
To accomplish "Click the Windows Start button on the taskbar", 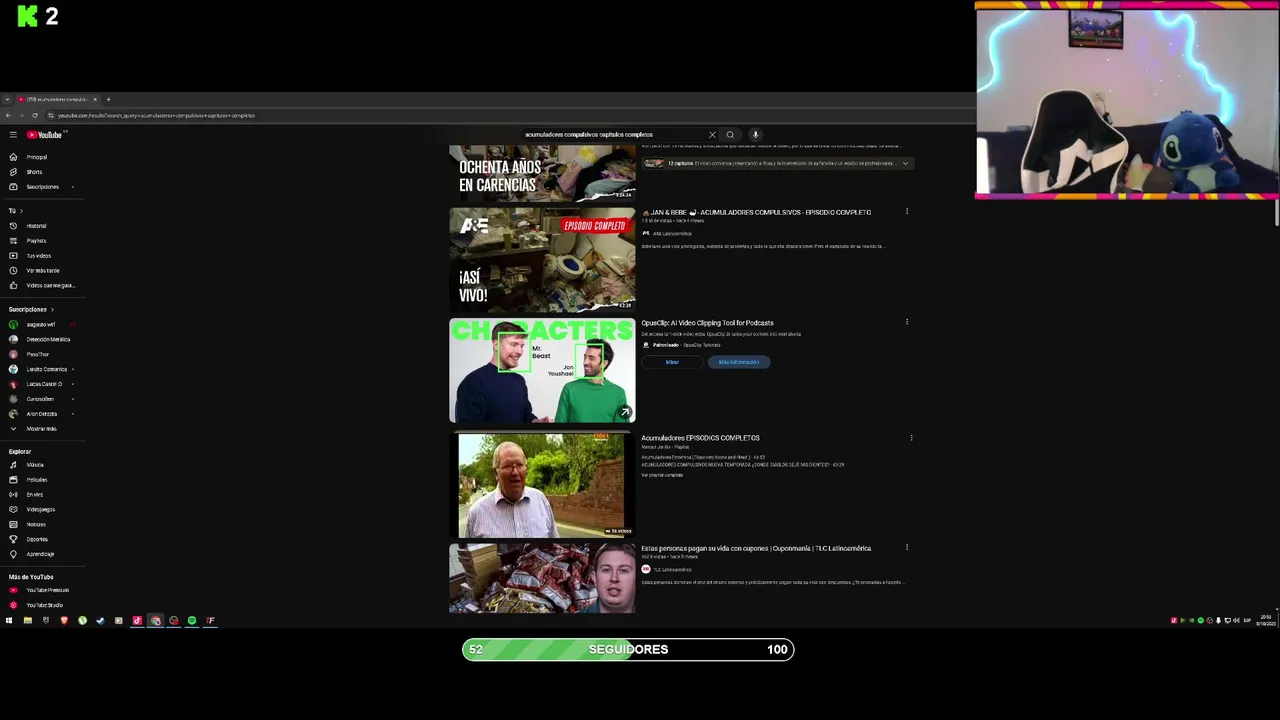I will (x=9, y=621).
